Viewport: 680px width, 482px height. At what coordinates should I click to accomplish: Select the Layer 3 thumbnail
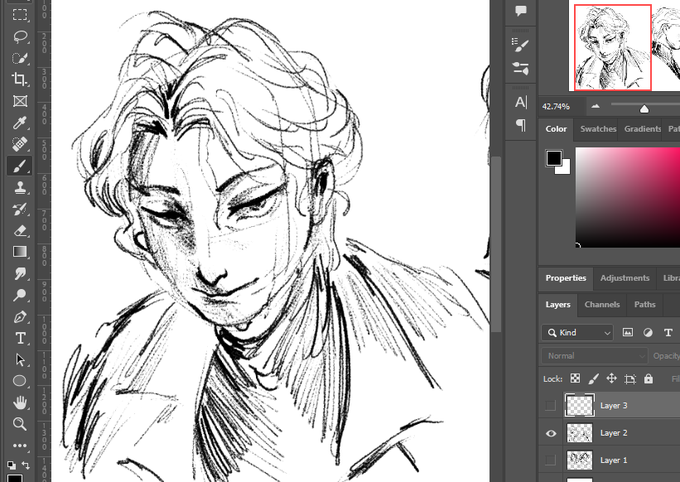579,405
